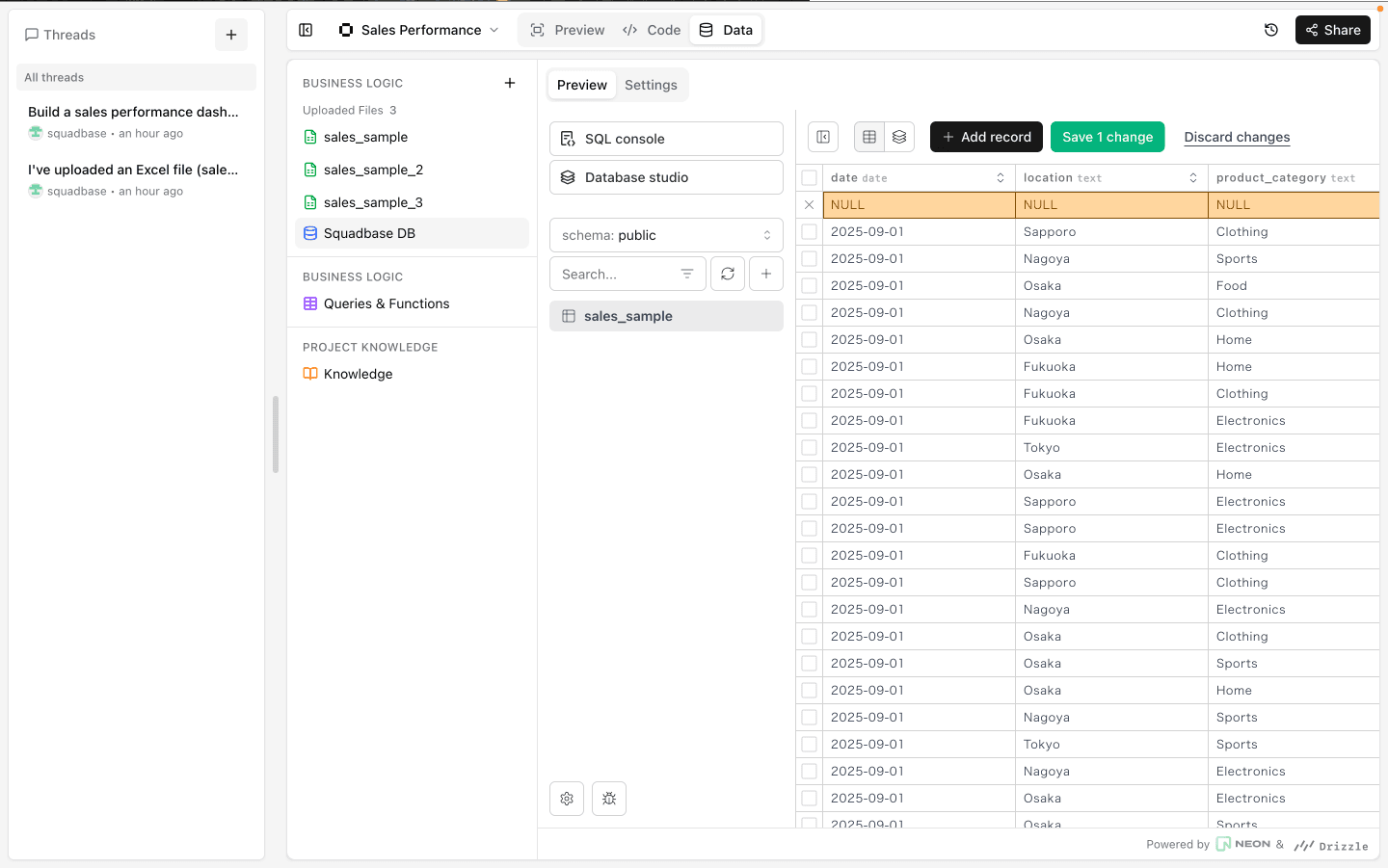
Task: Open the schema public dropdown
Action: click(666, 235)
